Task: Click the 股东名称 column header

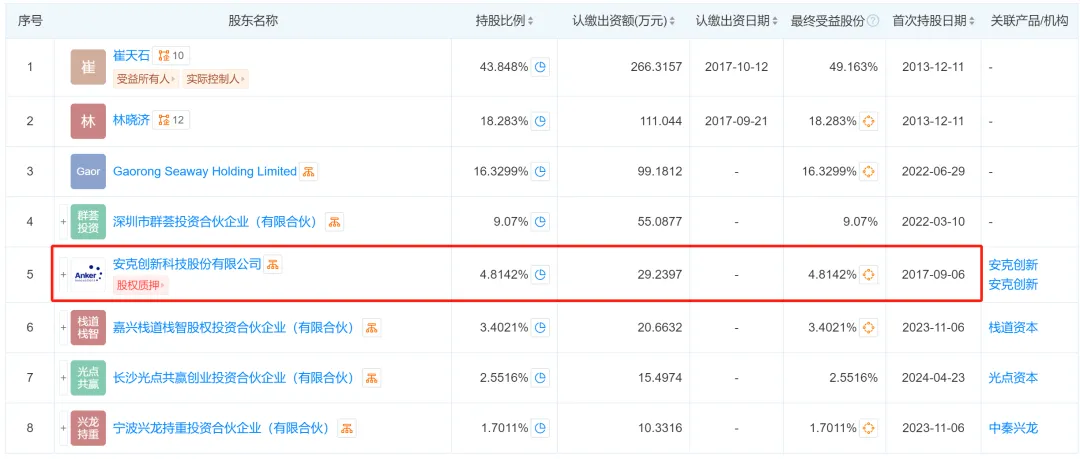Action: 253,21
